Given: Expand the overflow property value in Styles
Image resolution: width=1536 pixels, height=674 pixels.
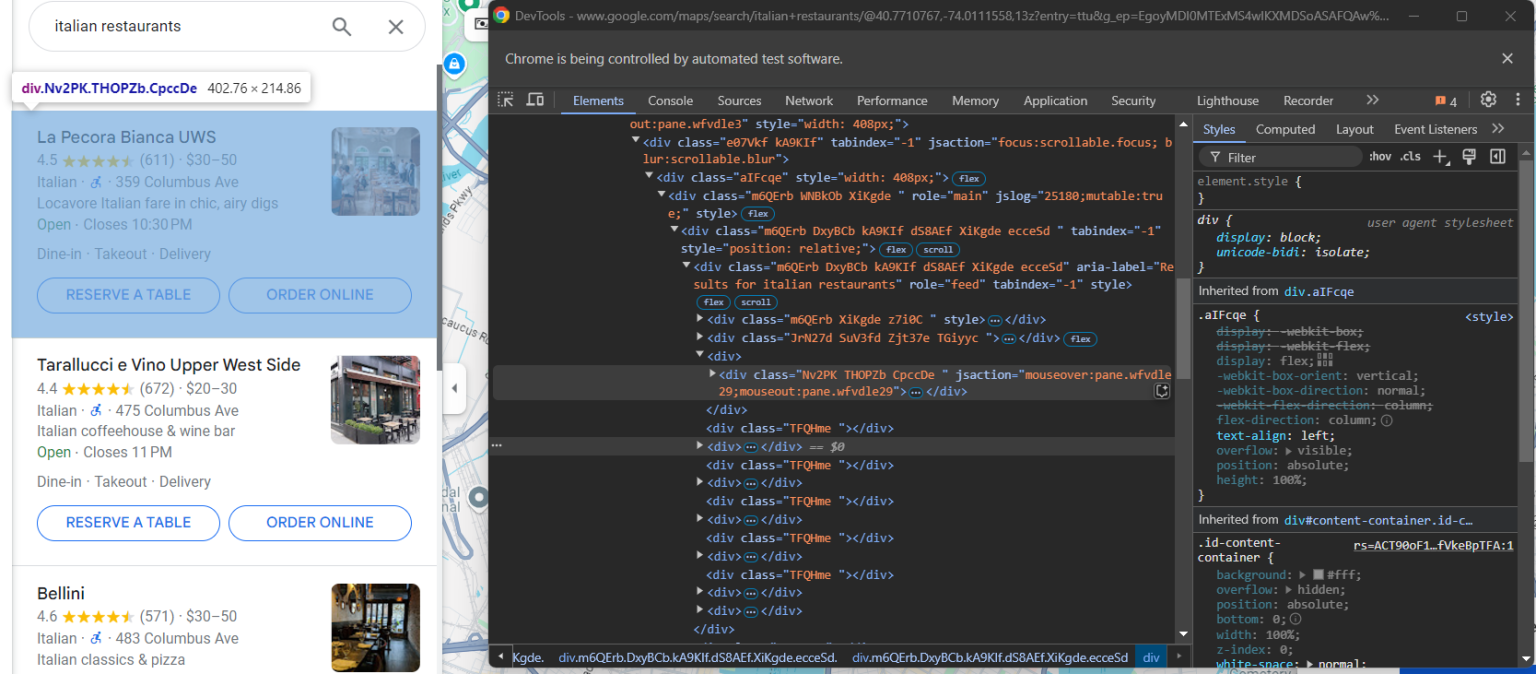Looking at the screenshot, I should tap(1288, 450).
